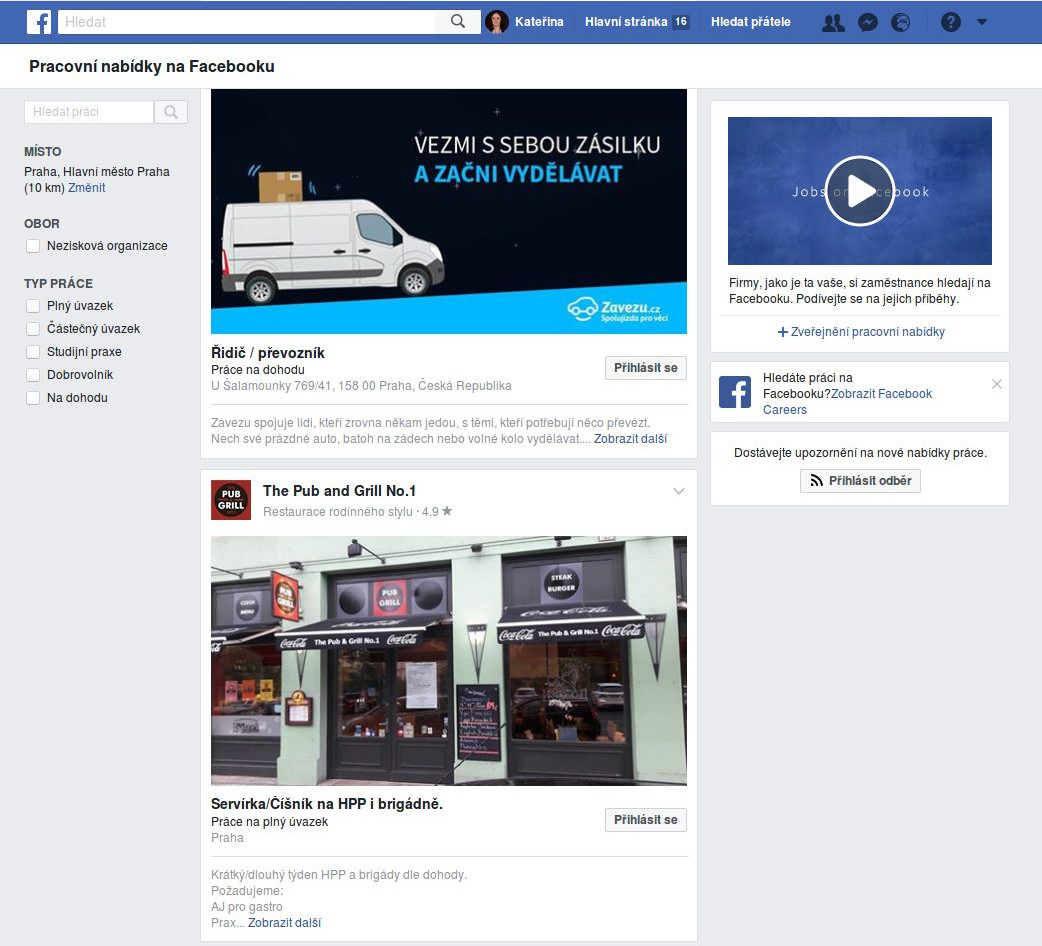The height and width of the screenshot is (946, 1042).
Task: Play the Jobs on Facebook video
Action: point(860,191)
